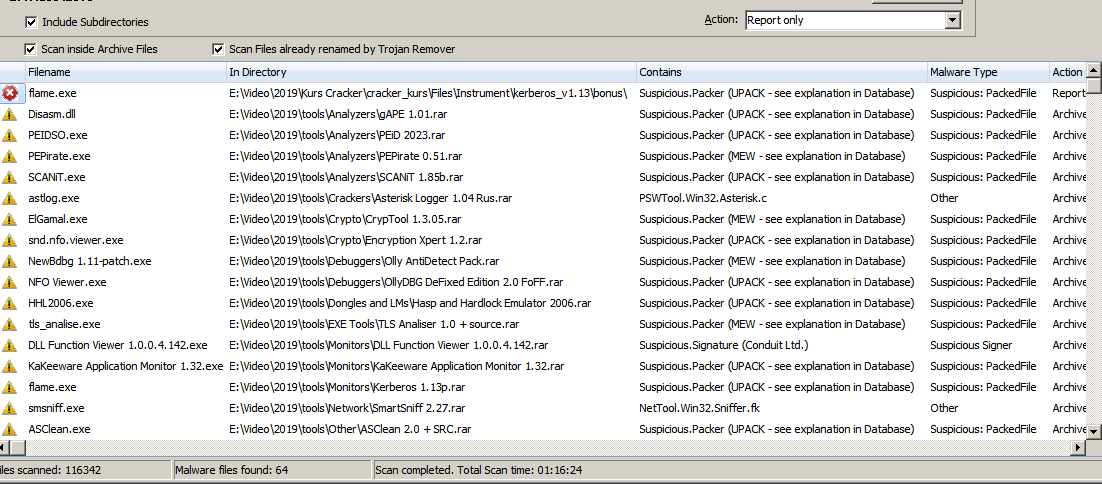
Task: Click the warning icon beside smsniff.exe
Action: [x=10, y=408]
